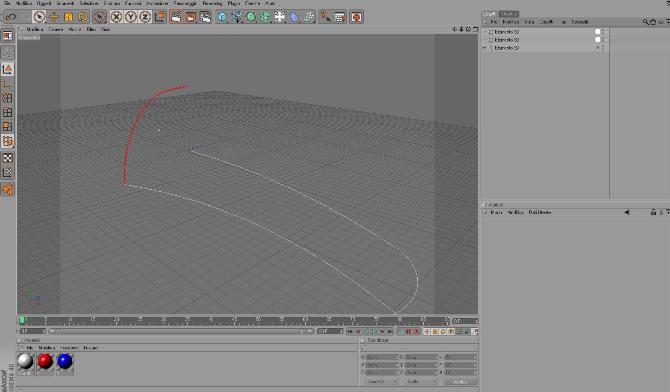670x392 pixels.
Task: Click the green current frame marker
Action: [22, 320]
